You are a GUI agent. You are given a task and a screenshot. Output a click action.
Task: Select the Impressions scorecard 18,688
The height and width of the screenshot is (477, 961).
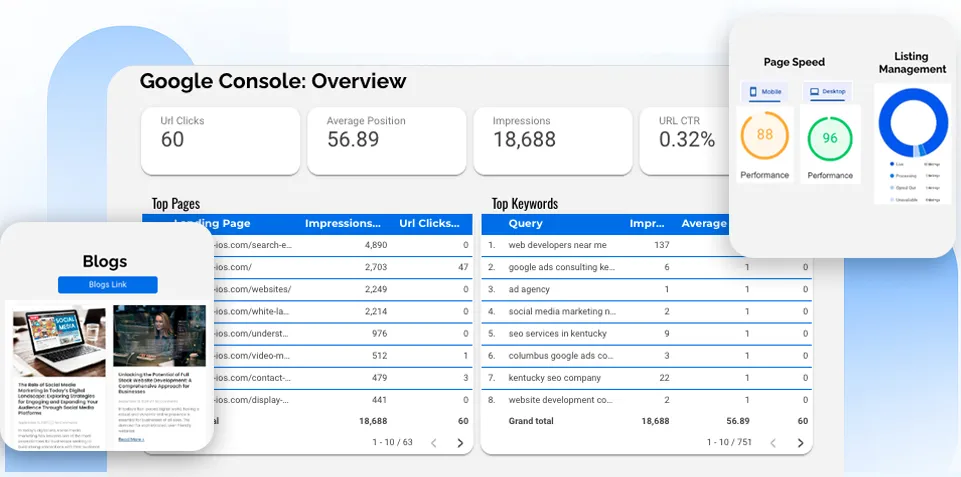pyautogui.click(x=553, y=141)
